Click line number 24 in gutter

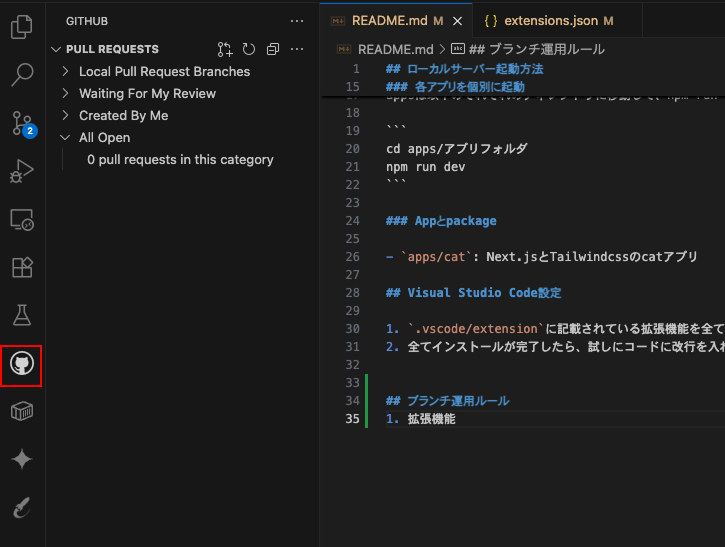point(352,221)
